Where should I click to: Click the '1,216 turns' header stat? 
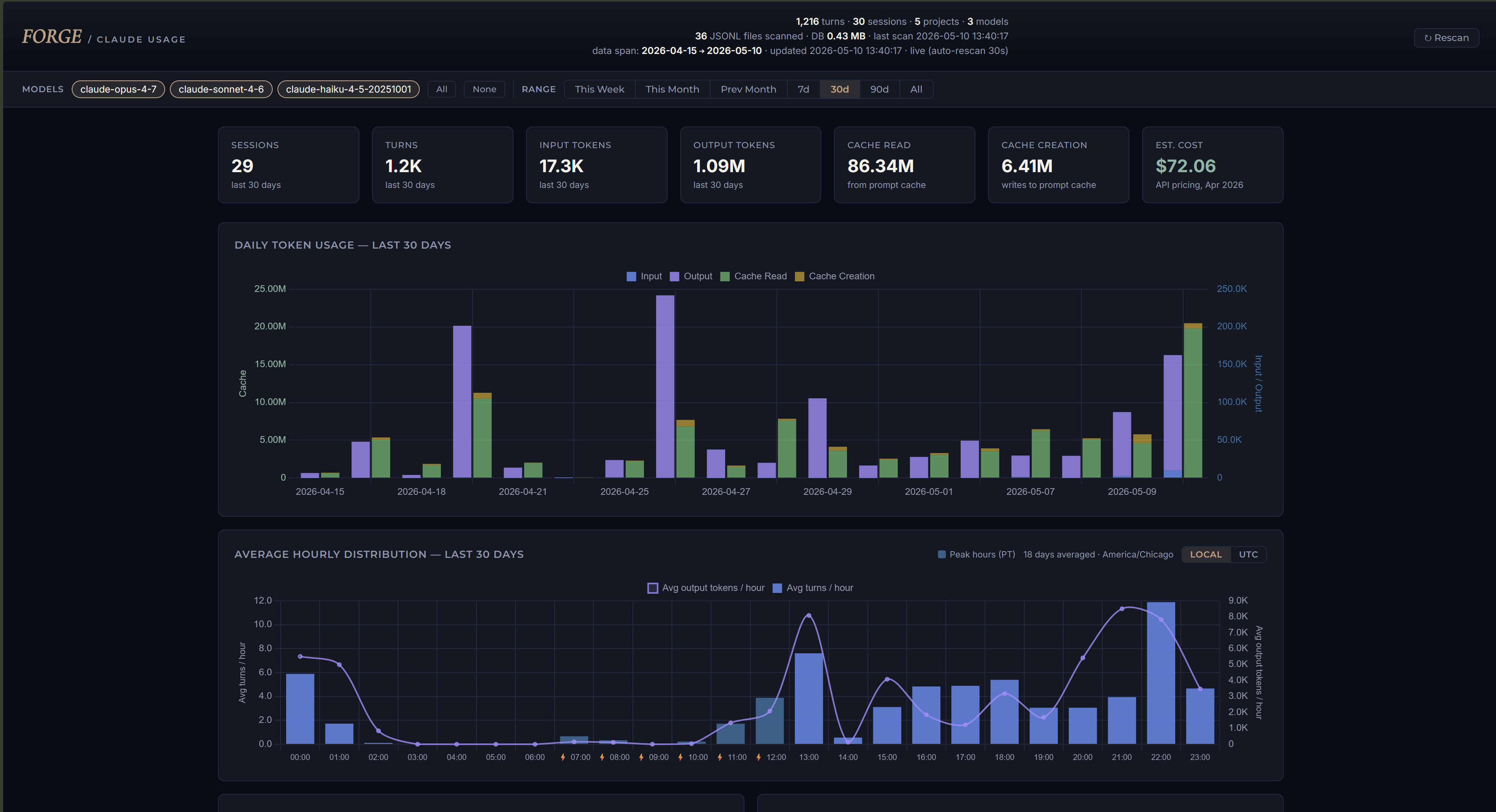point(819,22)
